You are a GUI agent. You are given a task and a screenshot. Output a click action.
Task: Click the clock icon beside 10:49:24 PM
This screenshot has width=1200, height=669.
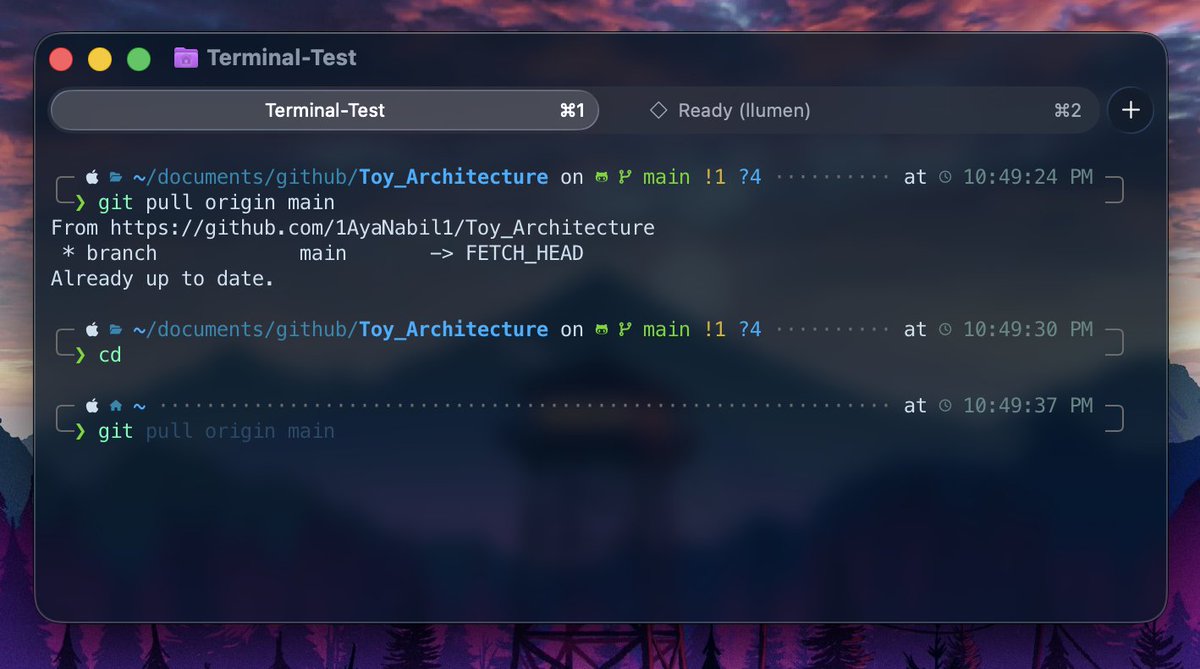pyautogui.click(x=946, y=177)
